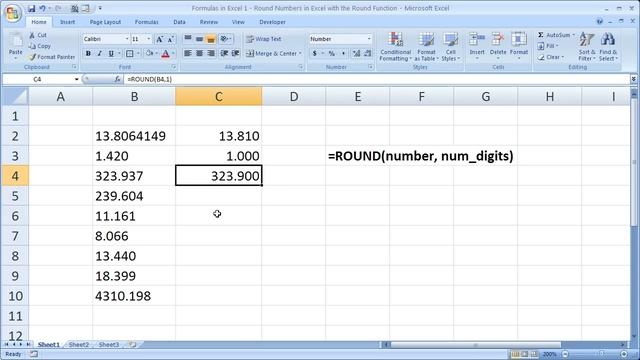640x360 pixels.
Task: Cut the selected cell
Action: (38, 35)
